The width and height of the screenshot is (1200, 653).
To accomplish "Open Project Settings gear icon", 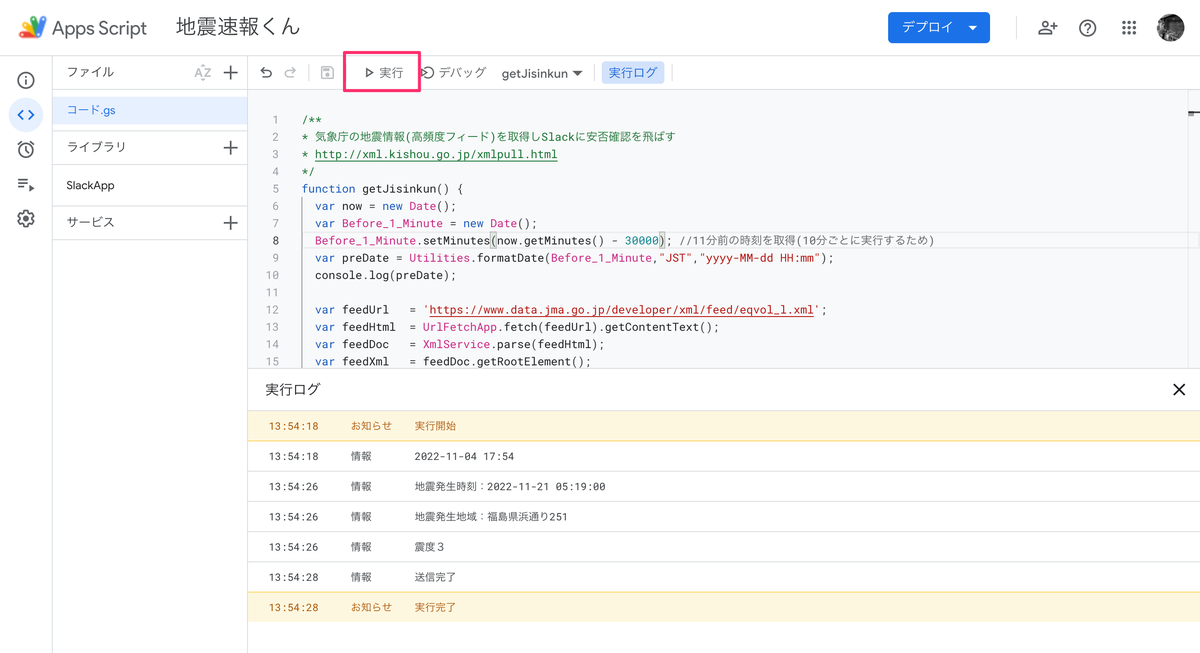I will point(26,219).
